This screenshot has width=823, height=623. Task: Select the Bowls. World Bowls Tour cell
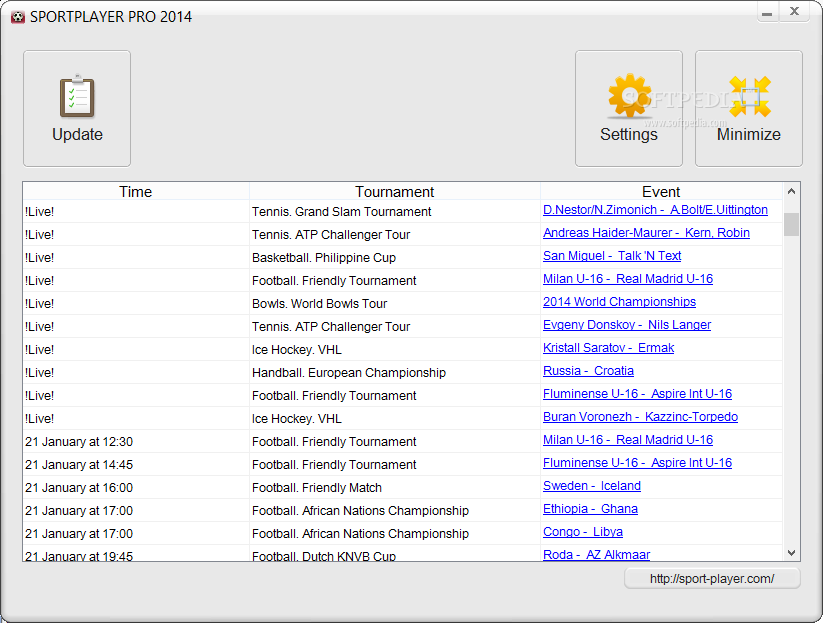point(395,304)
